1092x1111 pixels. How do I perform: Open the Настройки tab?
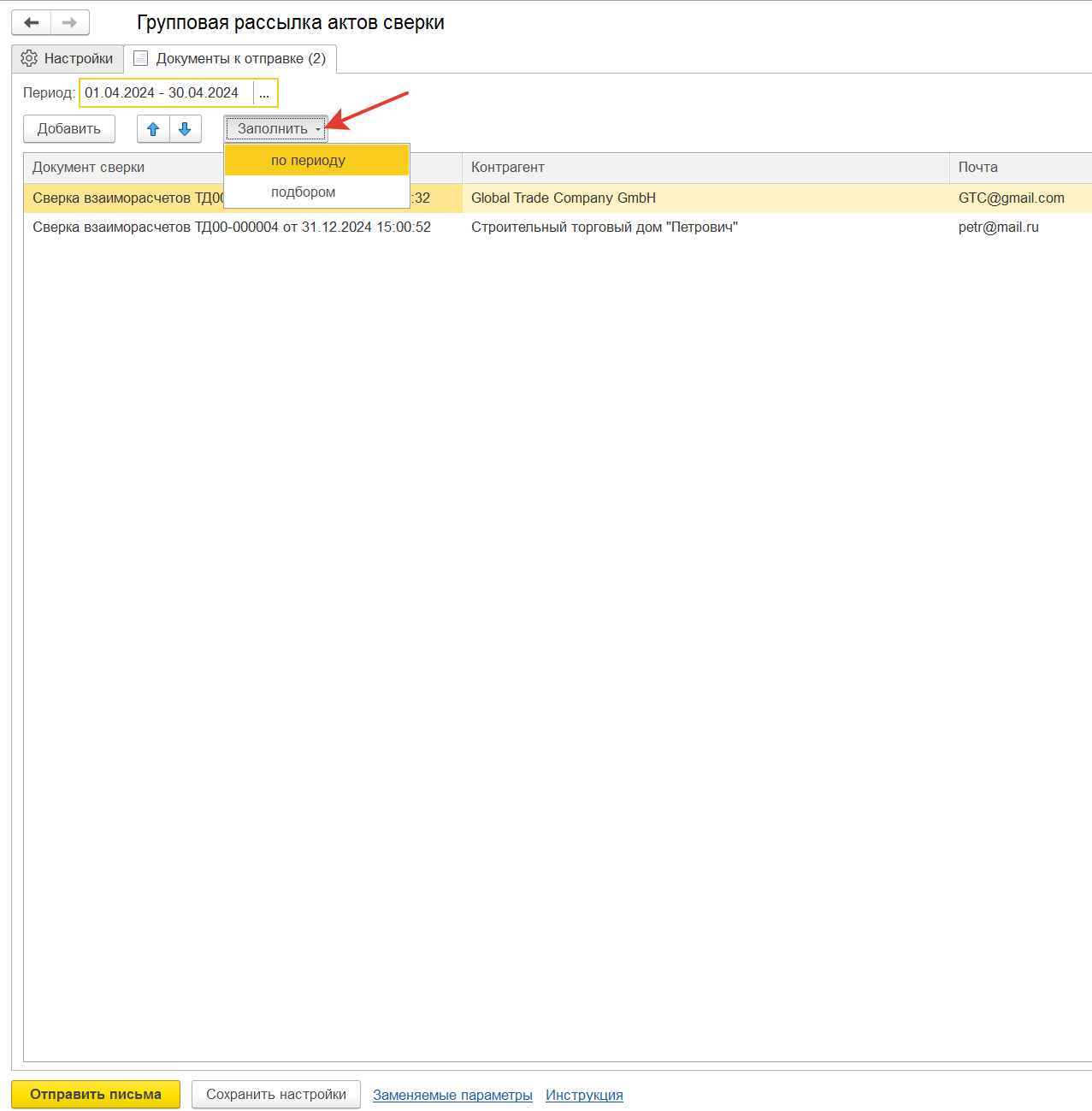tap(68, 58)
